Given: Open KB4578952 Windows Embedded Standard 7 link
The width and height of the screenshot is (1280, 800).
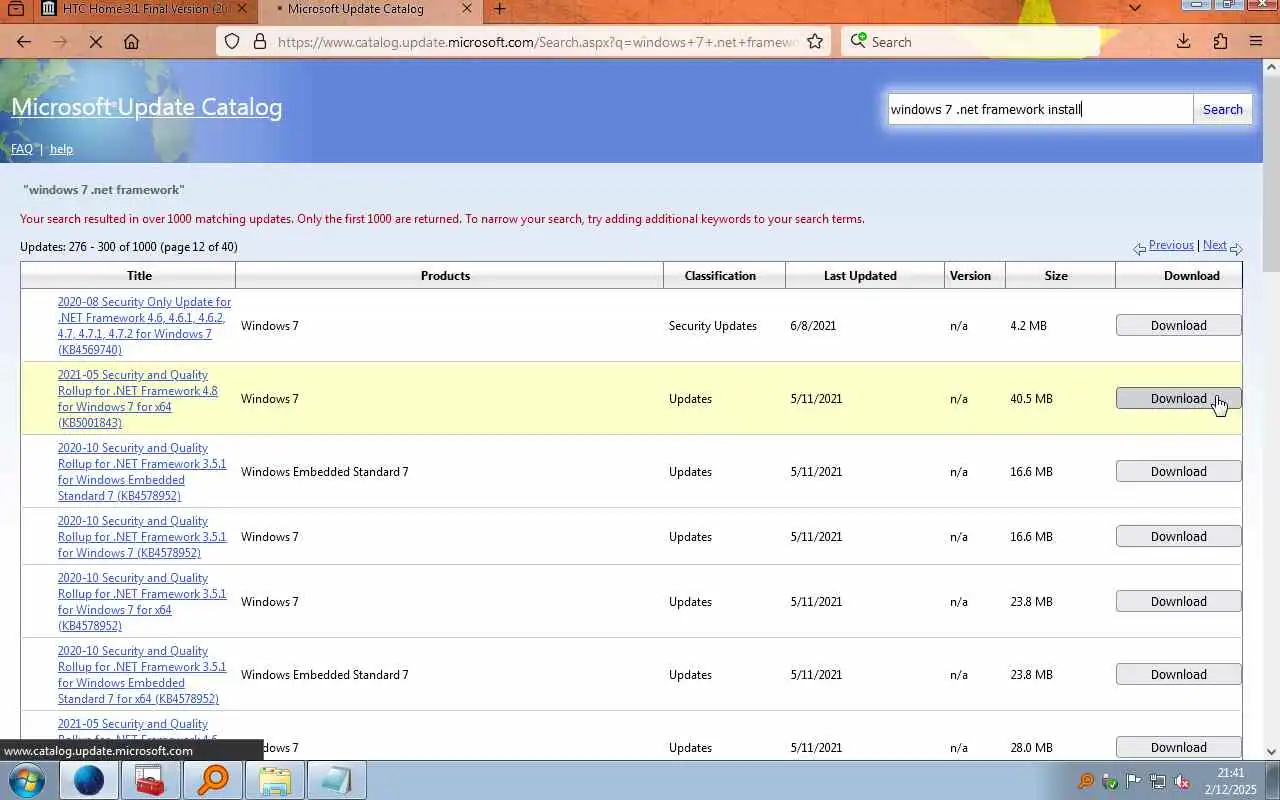Looking at the screenshot, I should pyautogui.click(x=142, y=472).
